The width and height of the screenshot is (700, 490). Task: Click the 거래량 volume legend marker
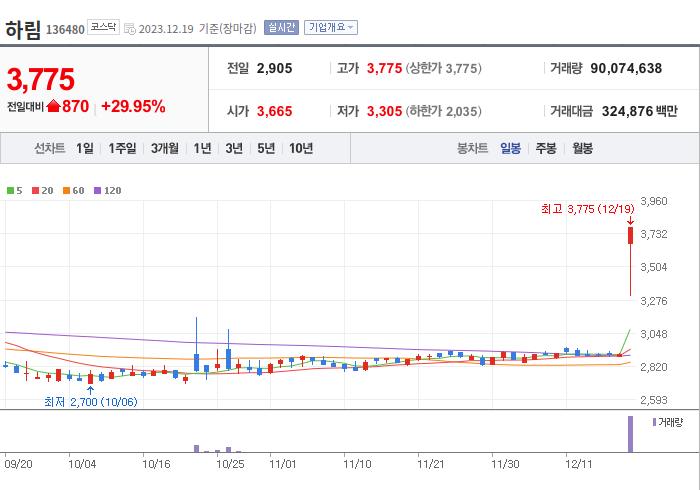[x=654, y=422]
